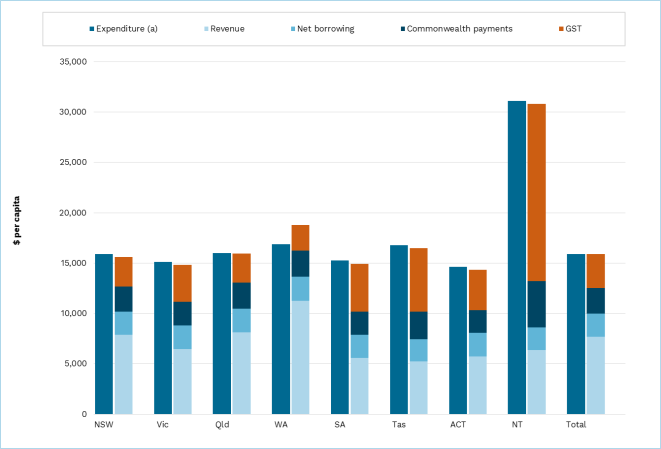Click the 5,000 y-axis label
661x449 pixels.
[x=76, y=363]
